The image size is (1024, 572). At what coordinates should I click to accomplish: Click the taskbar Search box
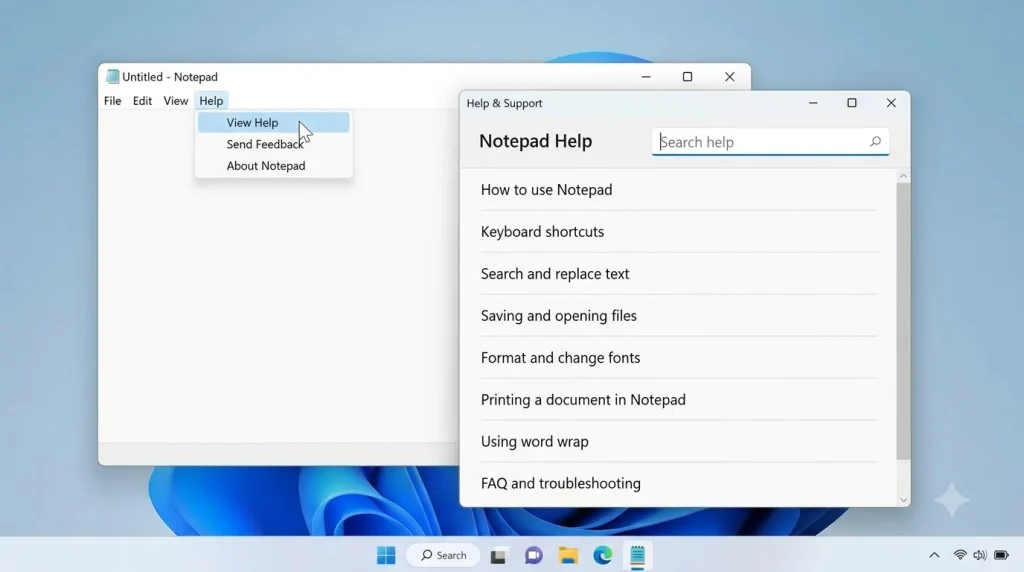tap(443, 555)
